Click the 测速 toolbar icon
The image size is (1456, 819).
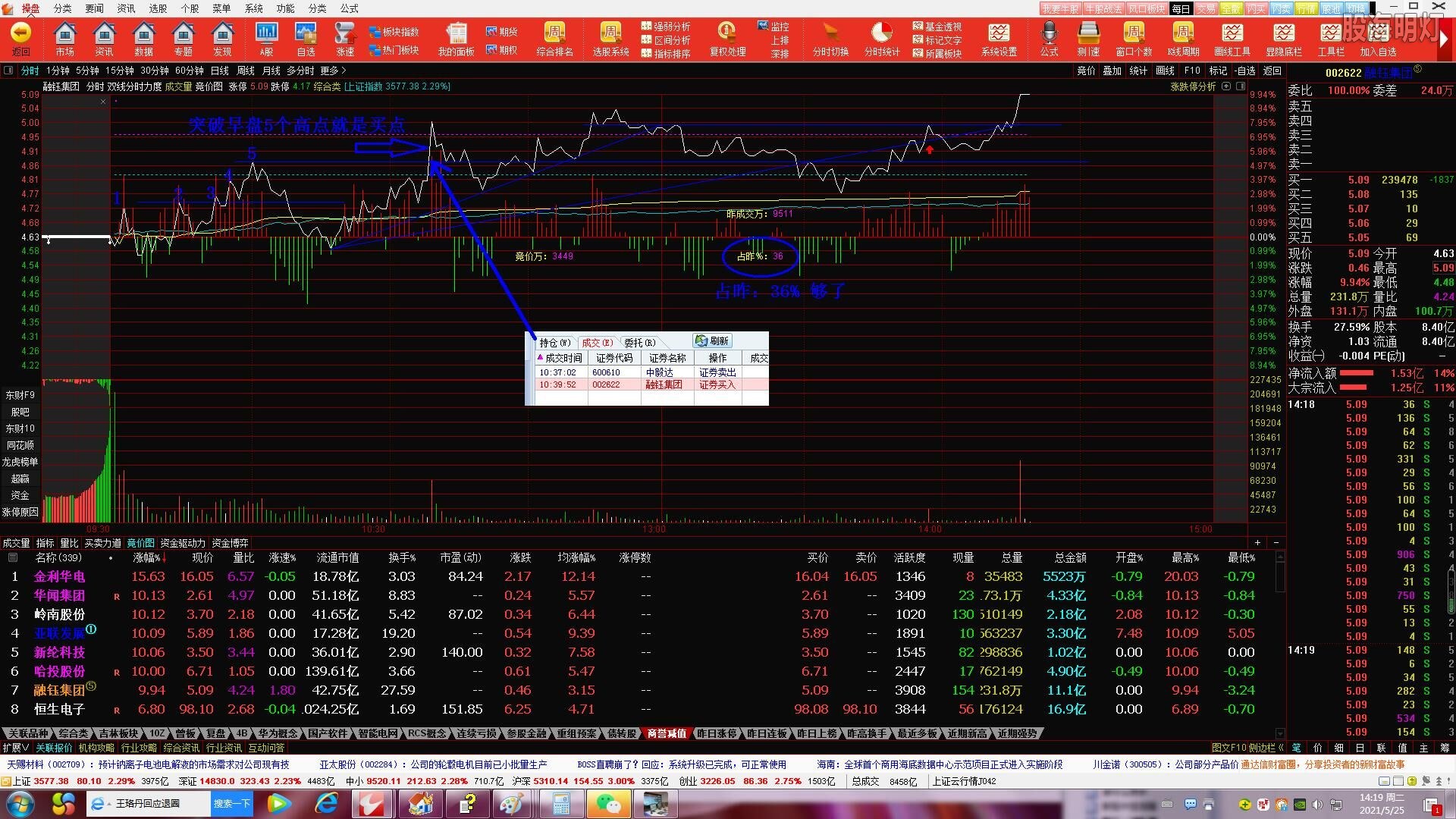(x=1088, y=39)
